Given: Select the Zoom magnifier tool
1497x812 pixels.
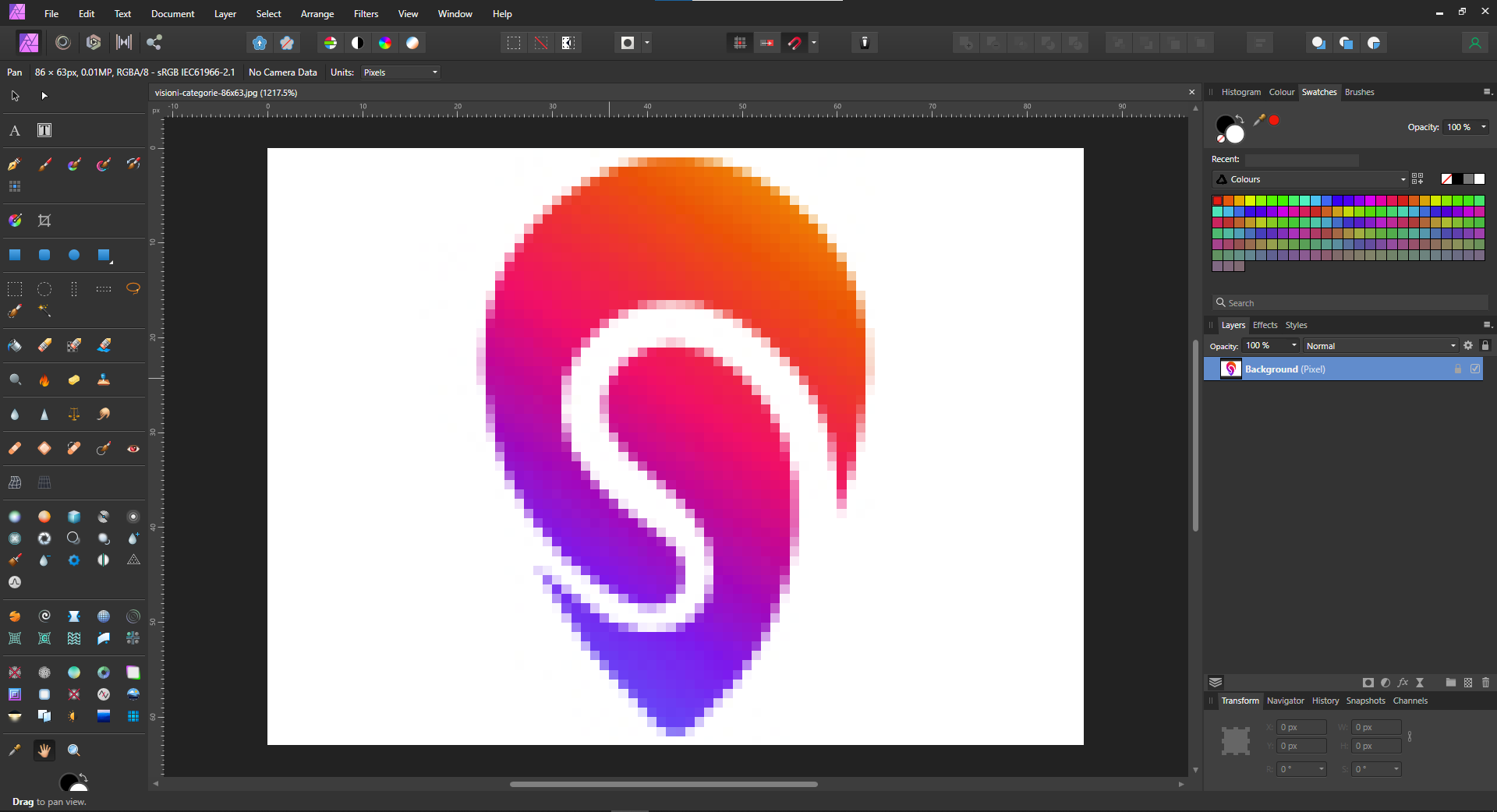Looking at the screenshot, I should pos(74,750).
